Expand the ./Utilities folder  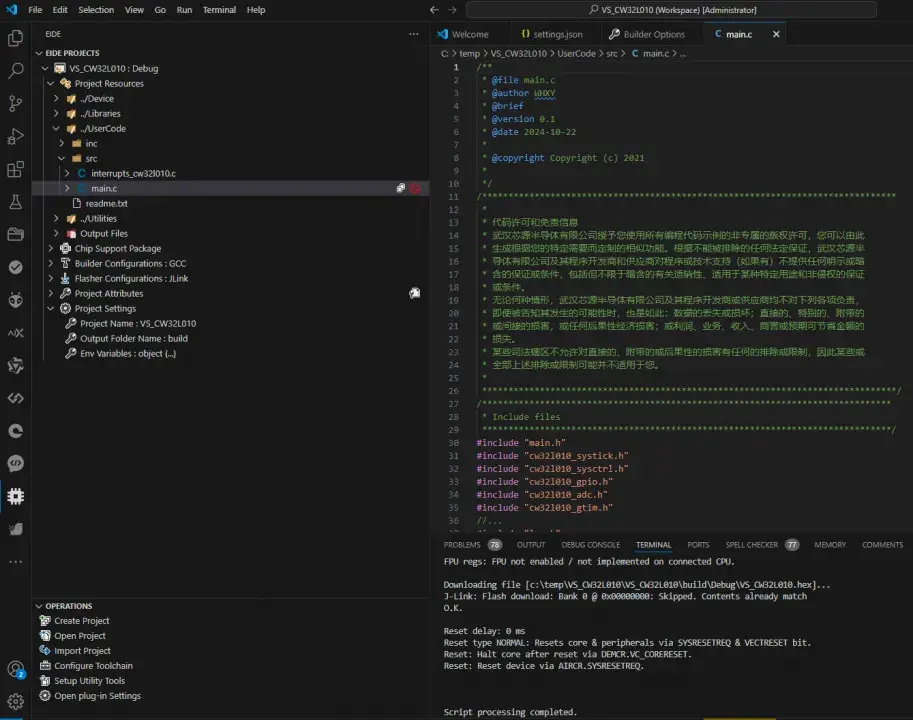click(56, 218)
